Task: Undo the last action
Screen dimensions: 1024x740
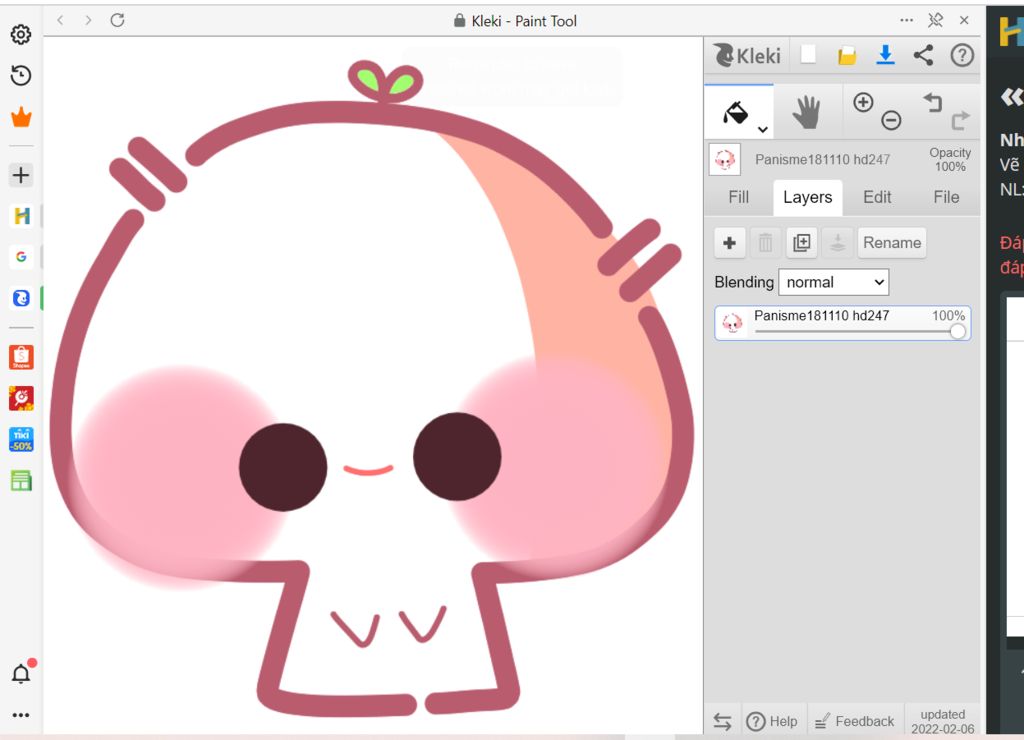Action: (x=932, y=102)
